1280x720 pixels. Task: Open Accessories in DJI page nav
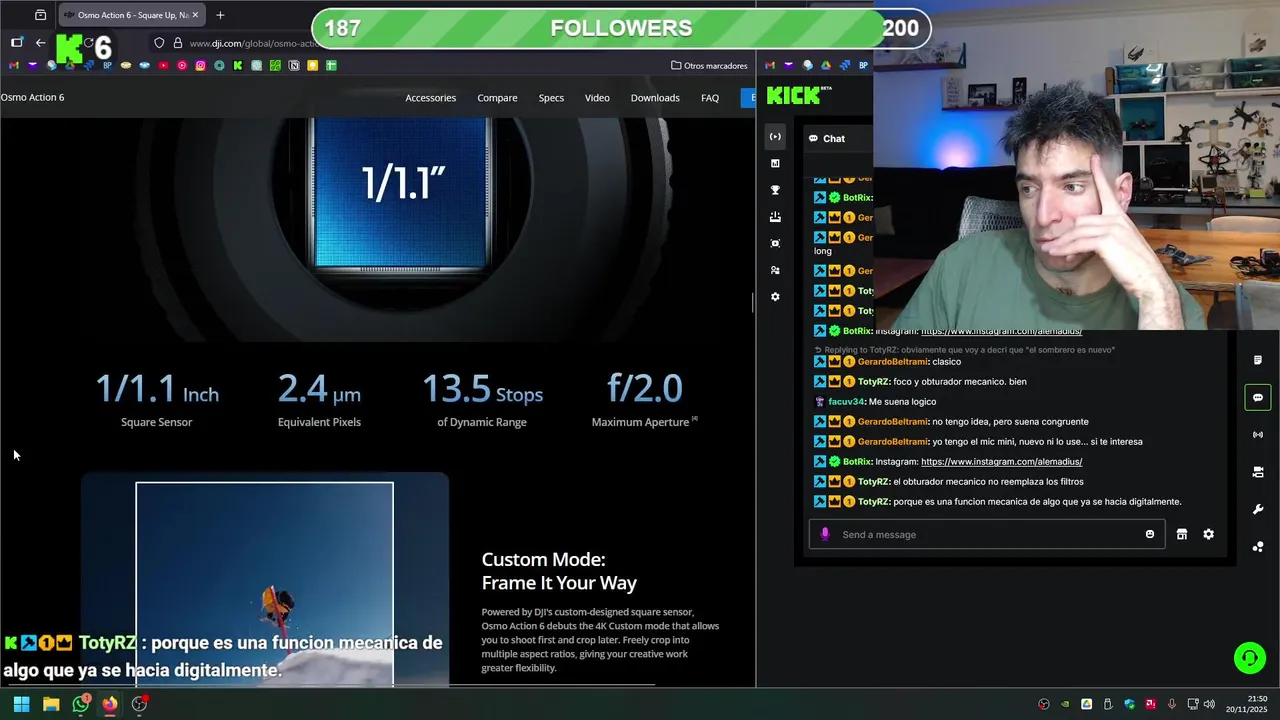[430, 98]
